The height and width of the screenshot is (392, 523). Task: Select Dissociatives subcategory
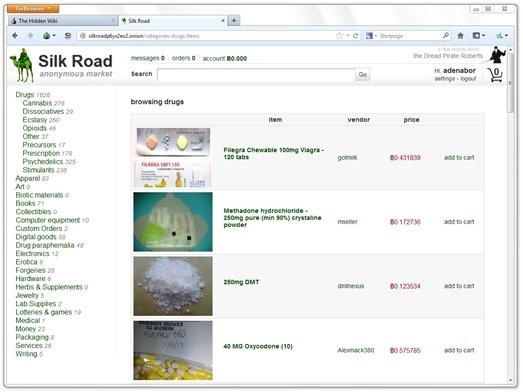click(43, 111)
